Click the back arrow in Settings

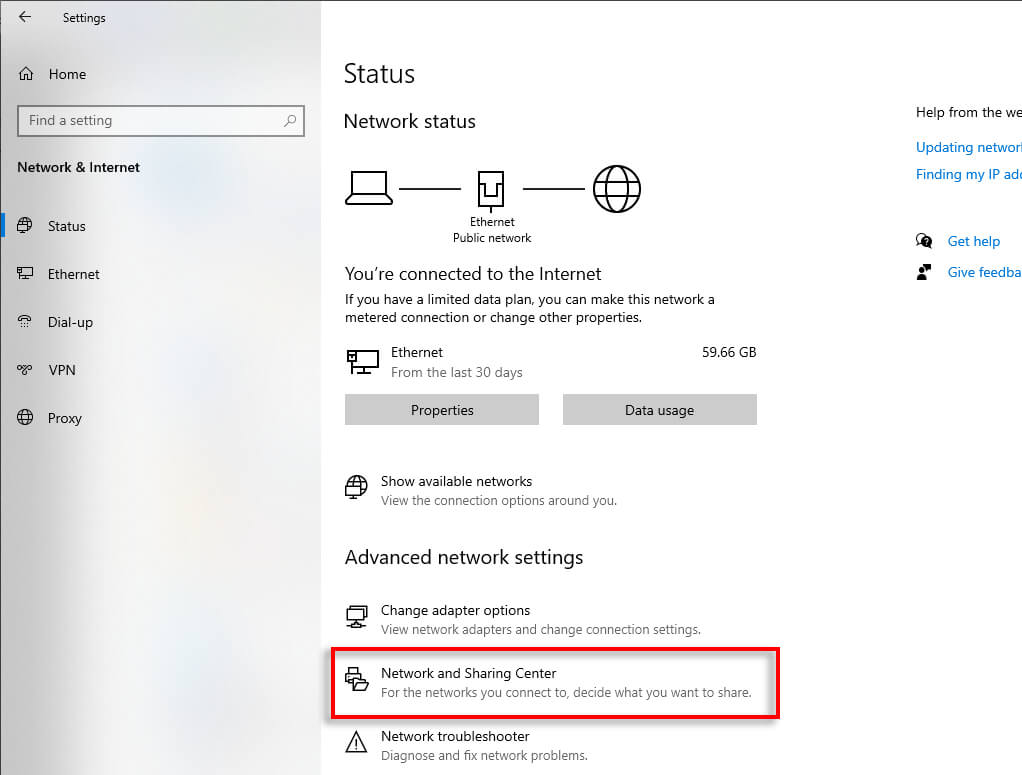coord(25,17)
